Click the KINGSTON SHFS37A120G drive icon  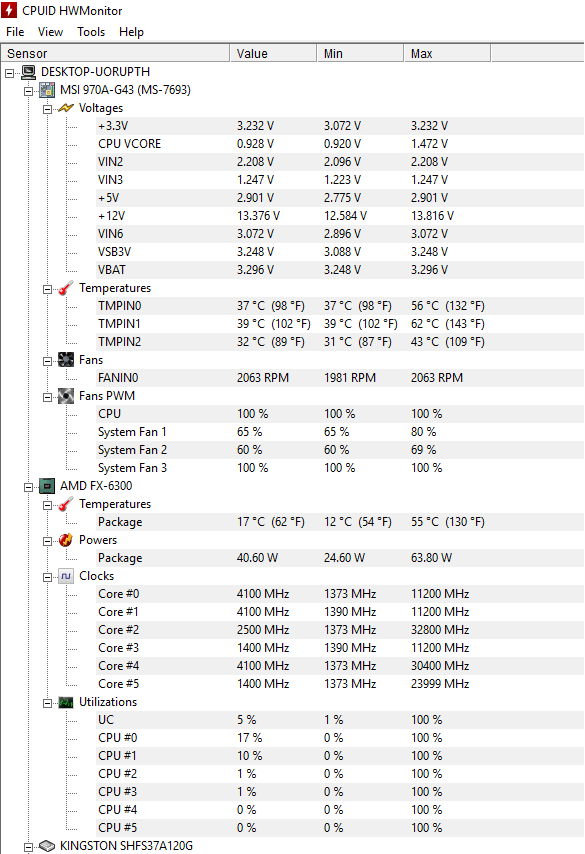click(x=47, y=846)
